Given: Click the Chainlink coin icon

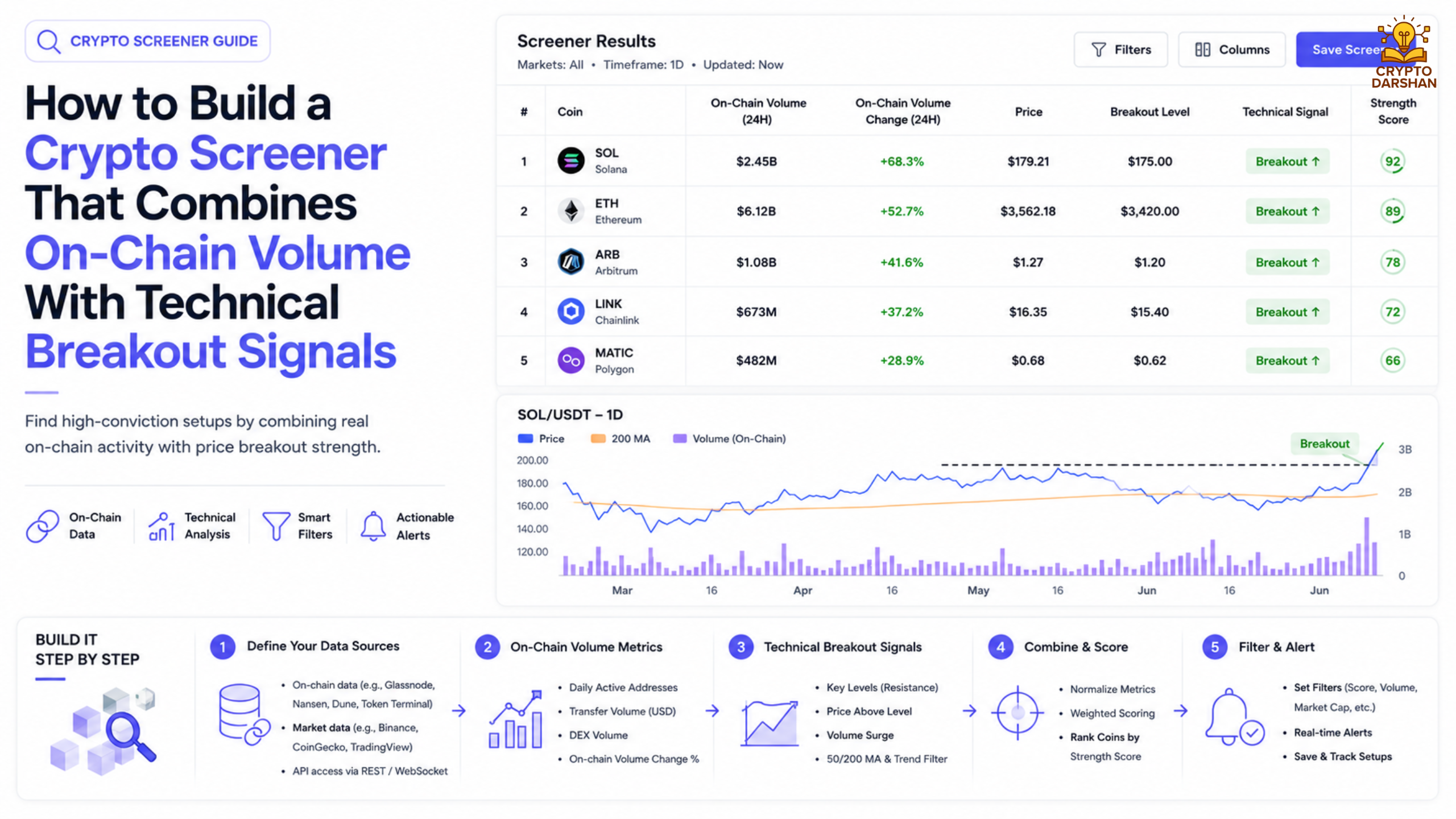Looking at the screenshot, I should pyautogui.click(x=571, y=312).
